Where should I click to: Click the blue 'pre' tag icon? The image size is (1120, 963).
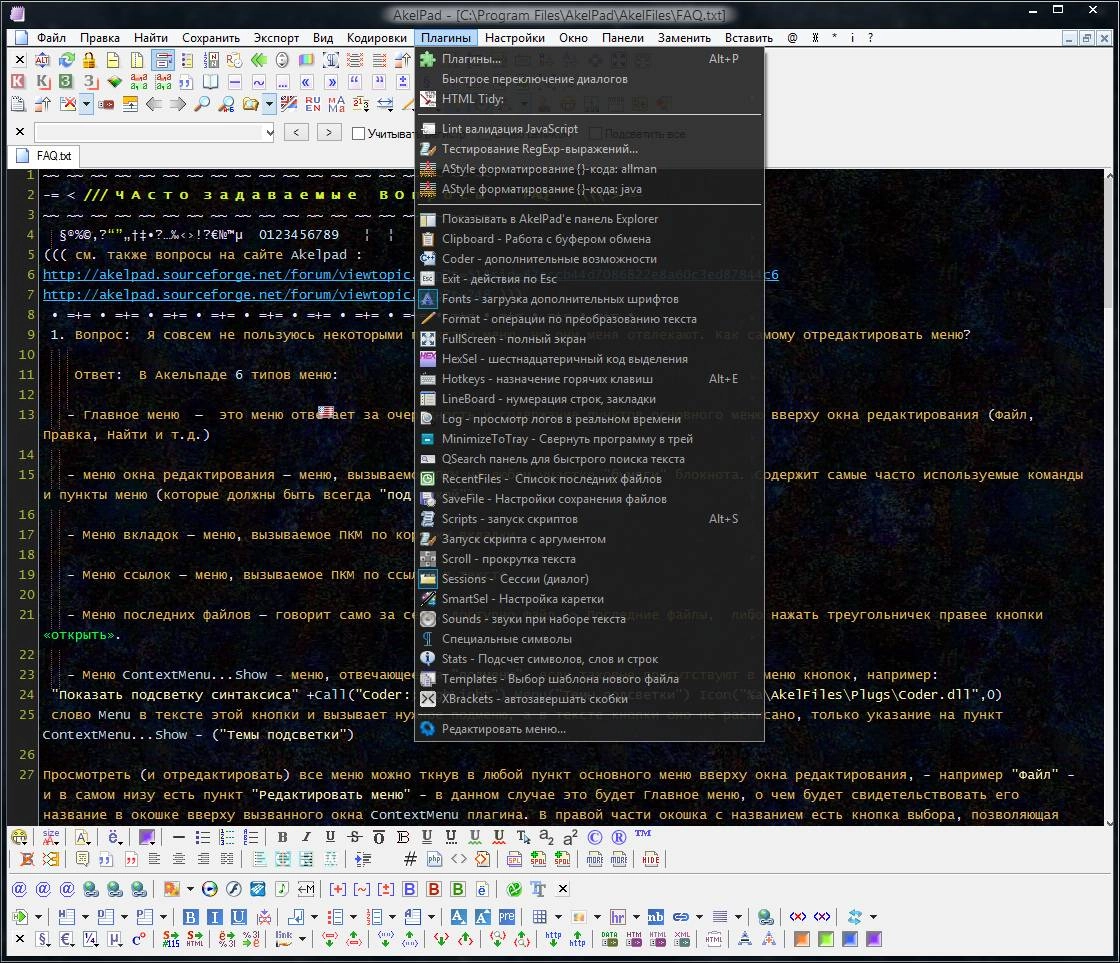point(506,917)
